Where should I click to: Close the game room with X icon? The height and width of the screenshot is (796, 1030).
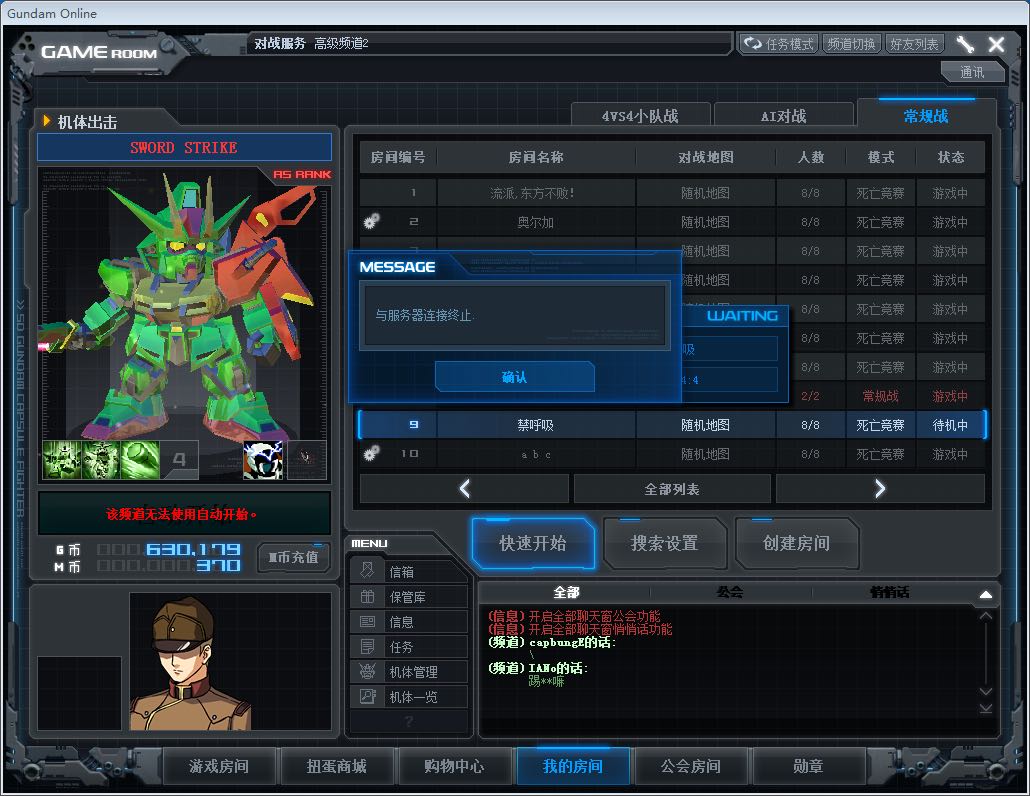(996, 44)
